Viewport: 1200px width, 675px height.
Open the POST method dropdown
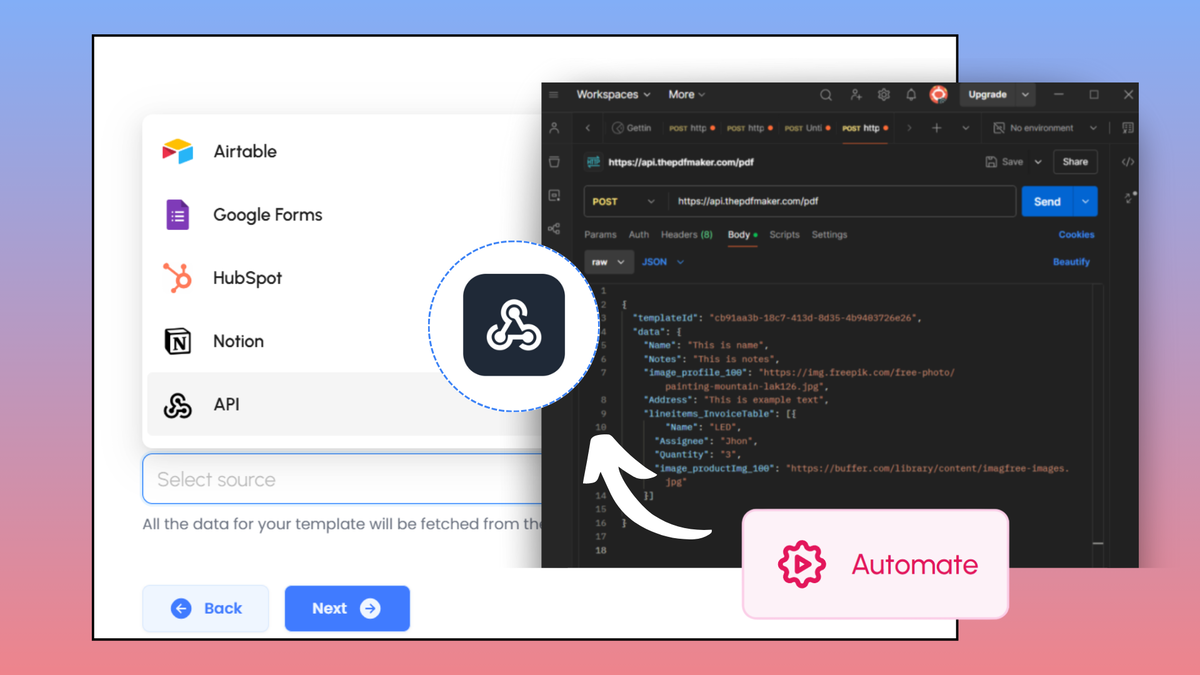click(624, 201)
